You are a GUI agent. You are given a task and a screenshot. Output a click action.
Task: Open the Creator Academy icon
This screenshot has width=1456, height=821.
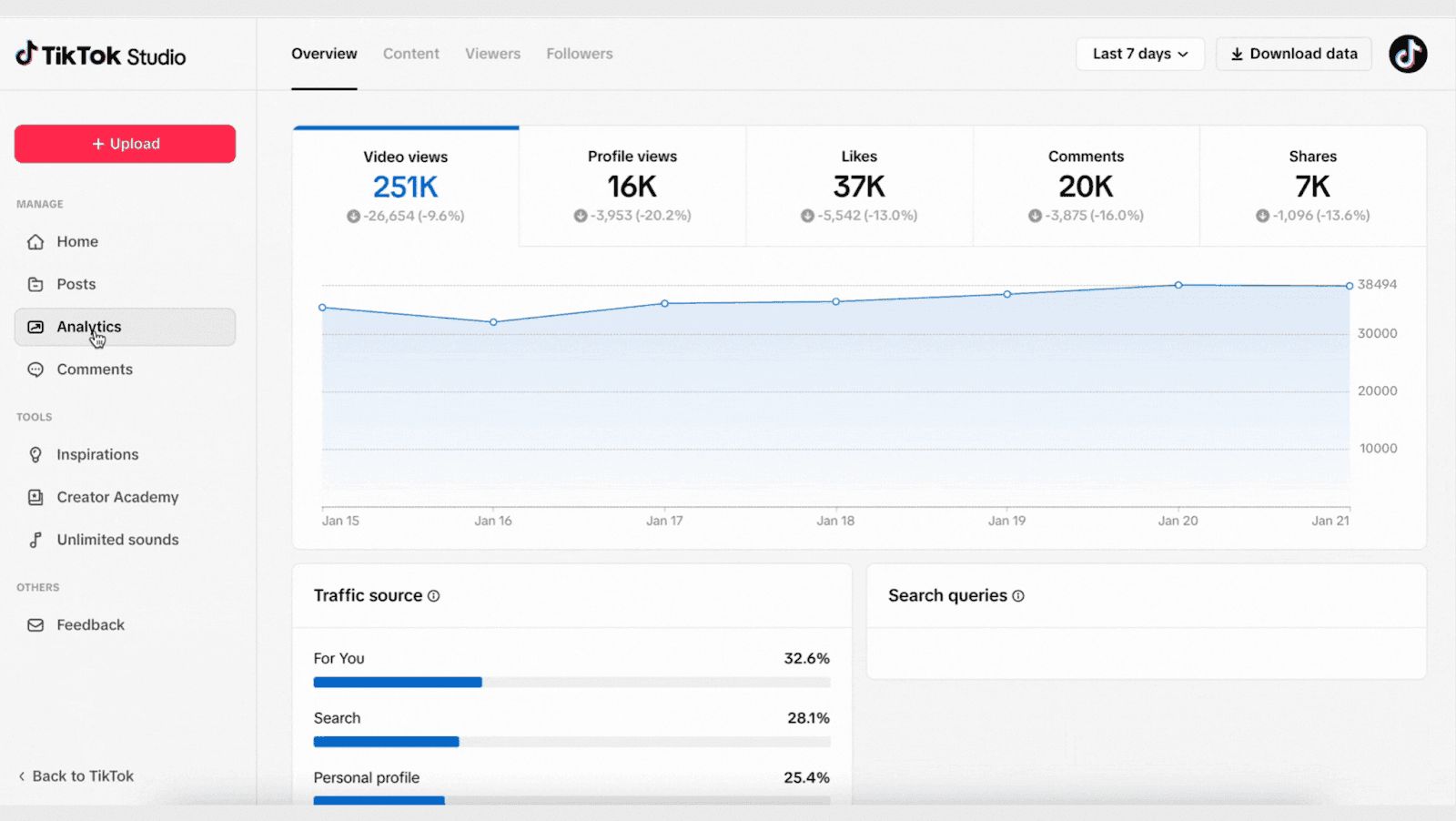pos(35,498)
